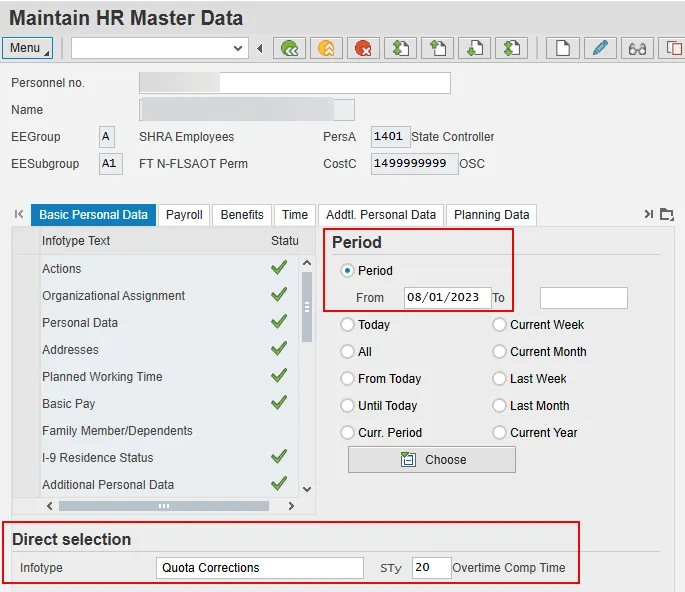Screen dimensions: 685x592
Task: Select the Today radio button
Action: coord(348,325)
